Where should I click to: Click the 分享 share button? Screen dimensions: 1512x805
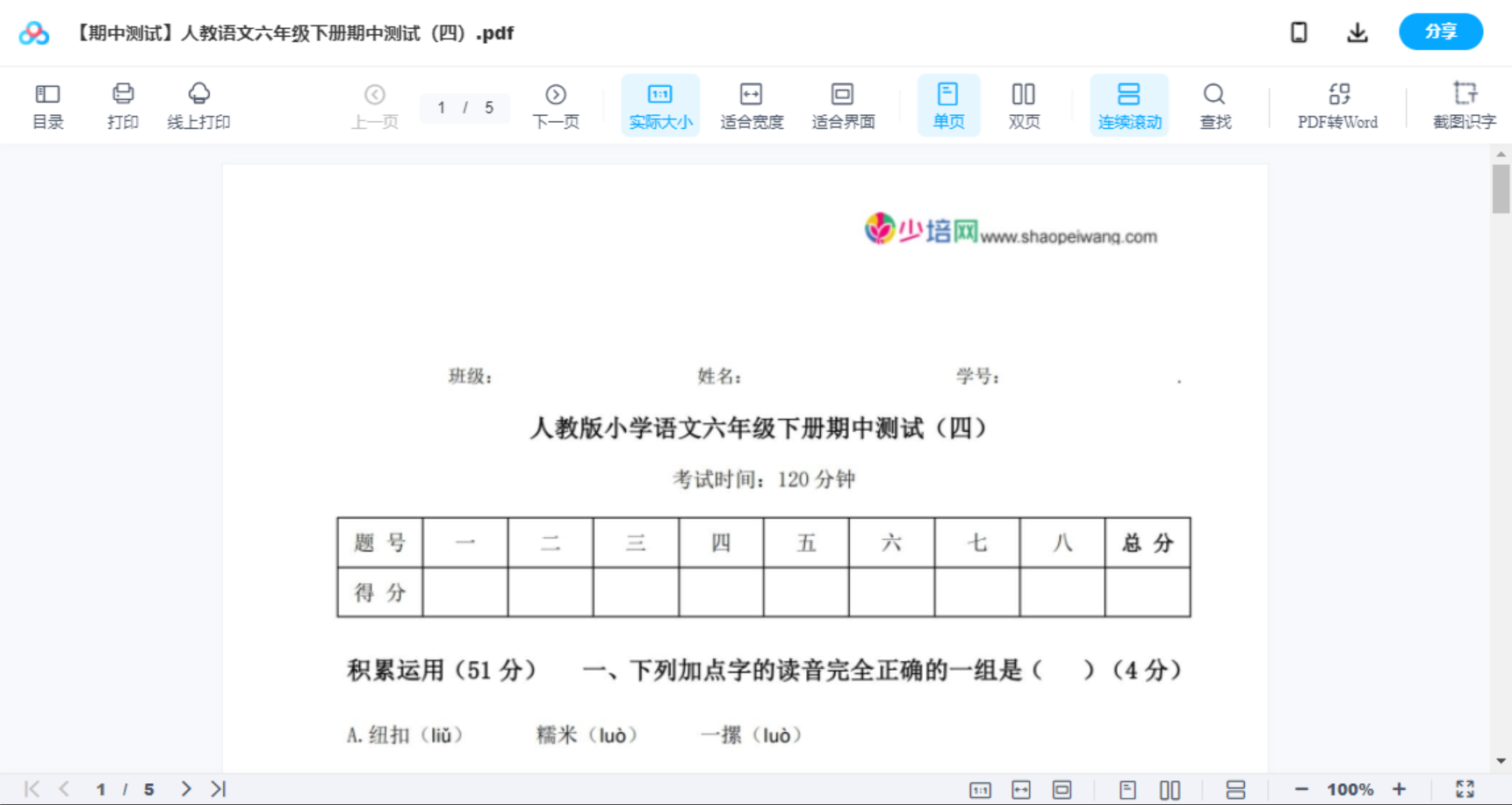click(1440, 32)
